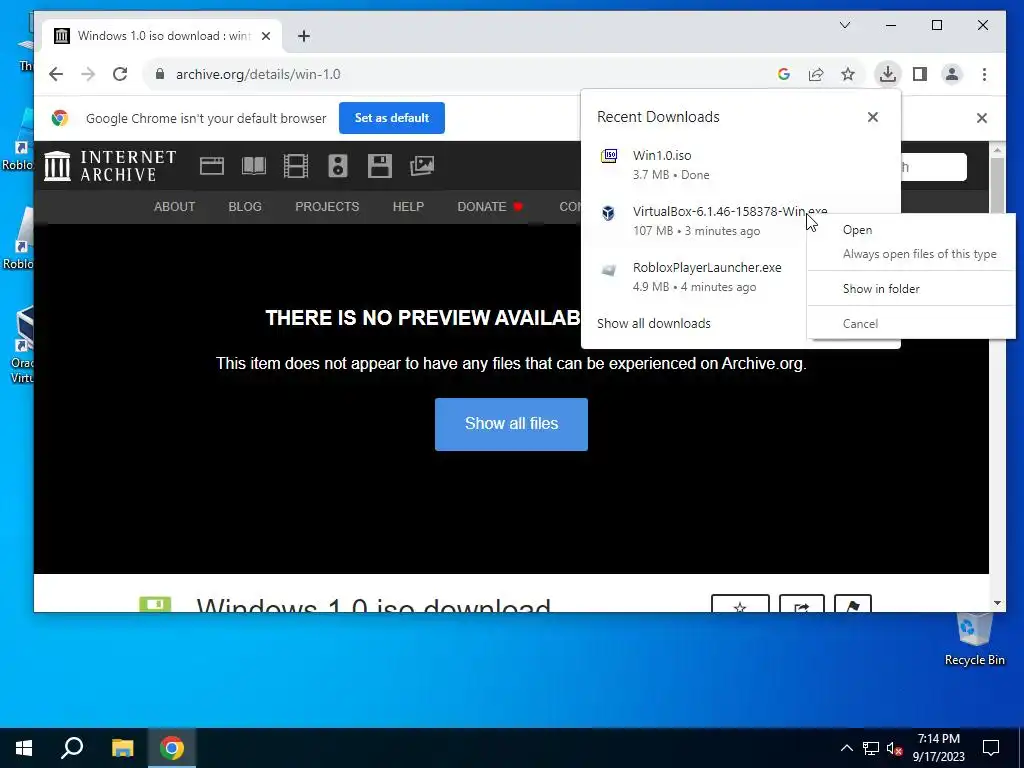
Task: Click the Win1.0.iso file icon
Action: click(609, 156)
